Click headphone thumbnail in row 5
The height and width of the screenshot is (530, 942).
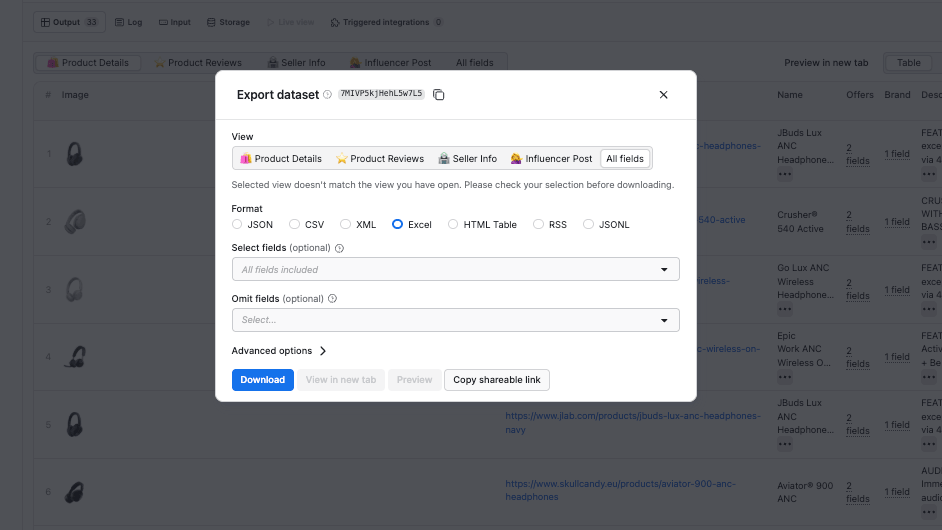click(74, 425)
